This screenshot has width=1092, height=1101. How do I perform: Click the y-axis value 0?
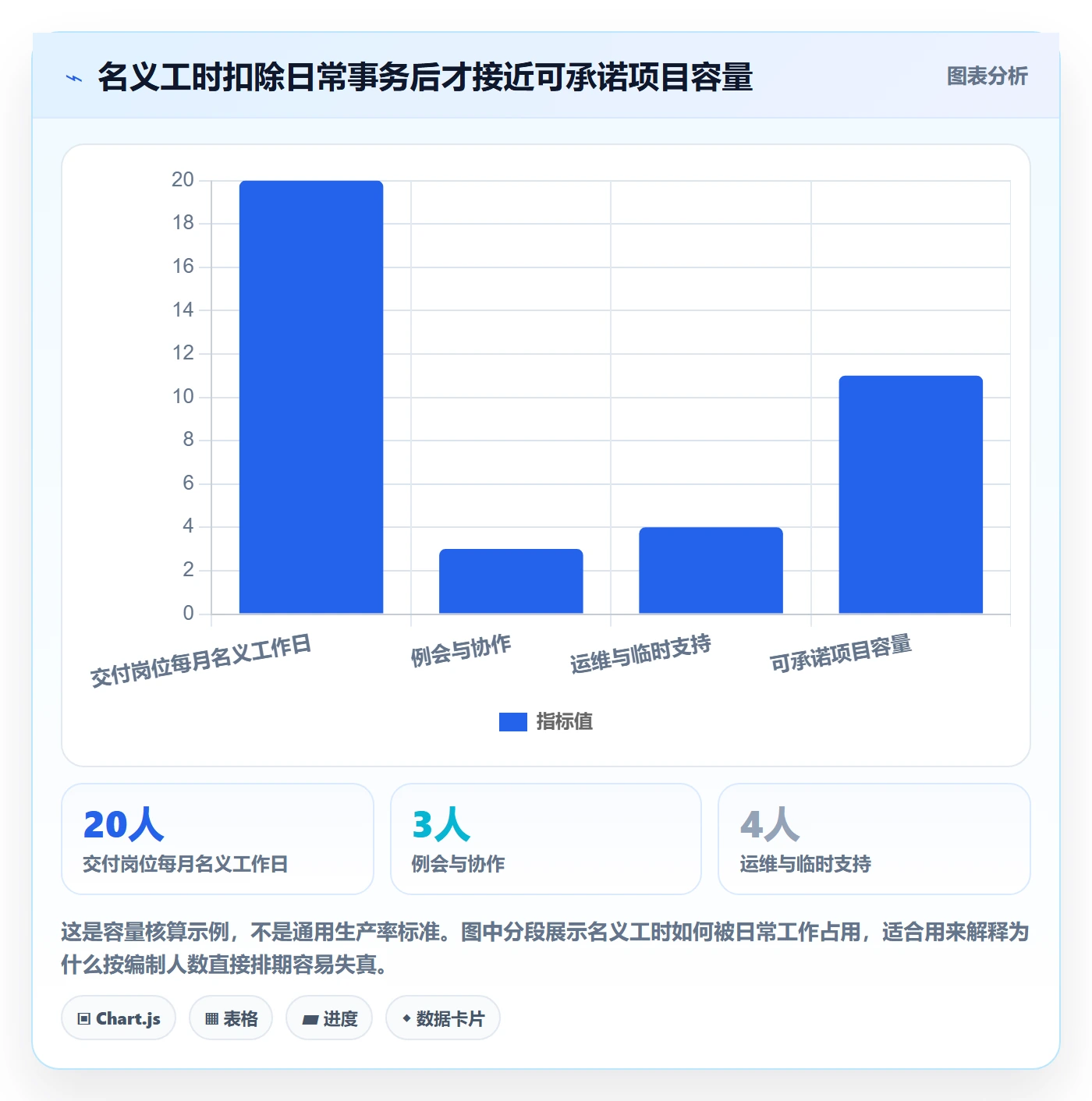point(188,614)
